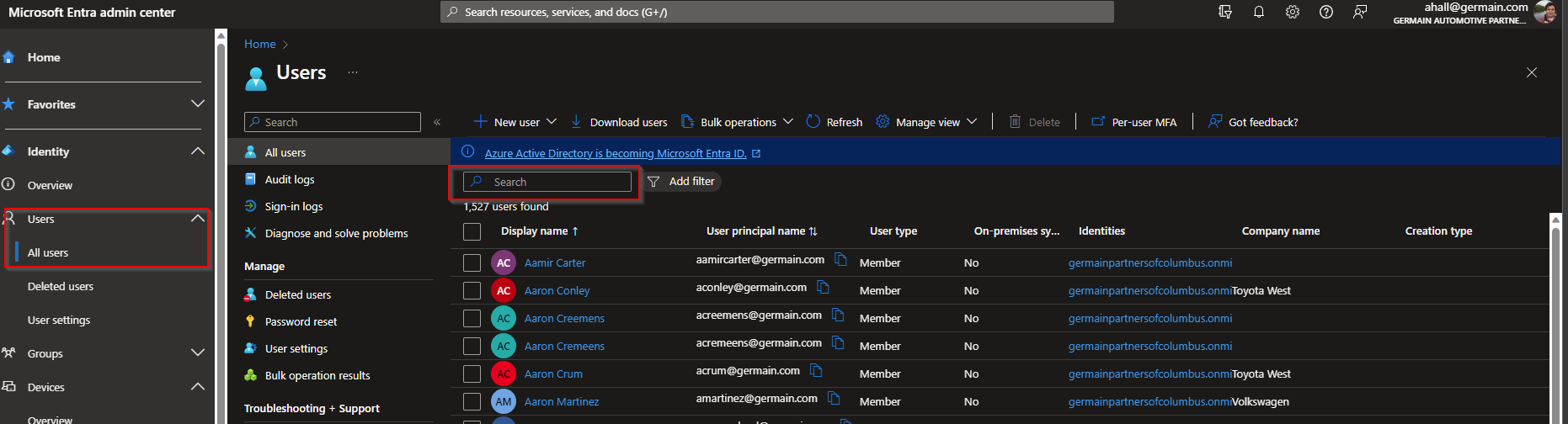Click the feedback person icon in top bar
This screenshot has width=1568, height=424.
(1360, 12)
